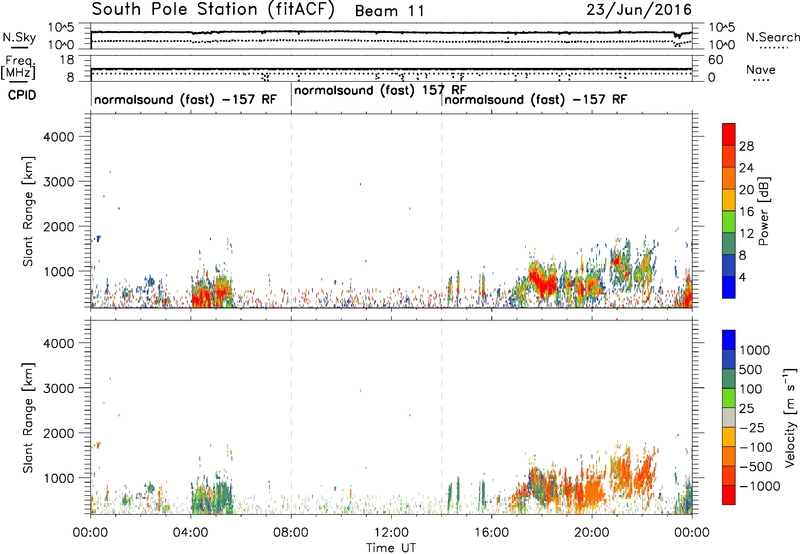Click the '12:00' time axis tick label
The height and width of the screenshot is (554, 800).
[x=391, y=533]
